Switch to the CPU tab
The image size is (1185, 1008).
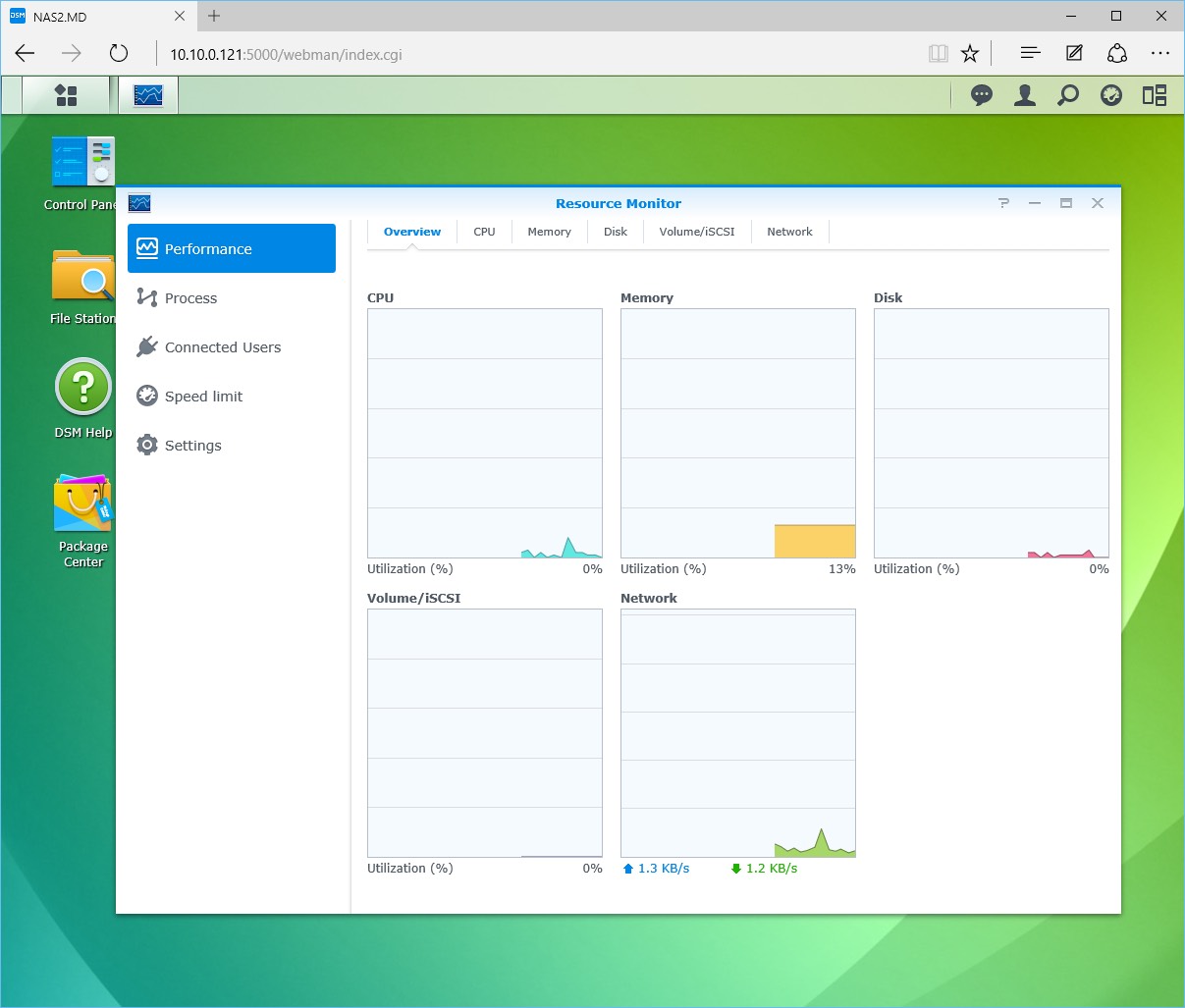tap(484, 232)
